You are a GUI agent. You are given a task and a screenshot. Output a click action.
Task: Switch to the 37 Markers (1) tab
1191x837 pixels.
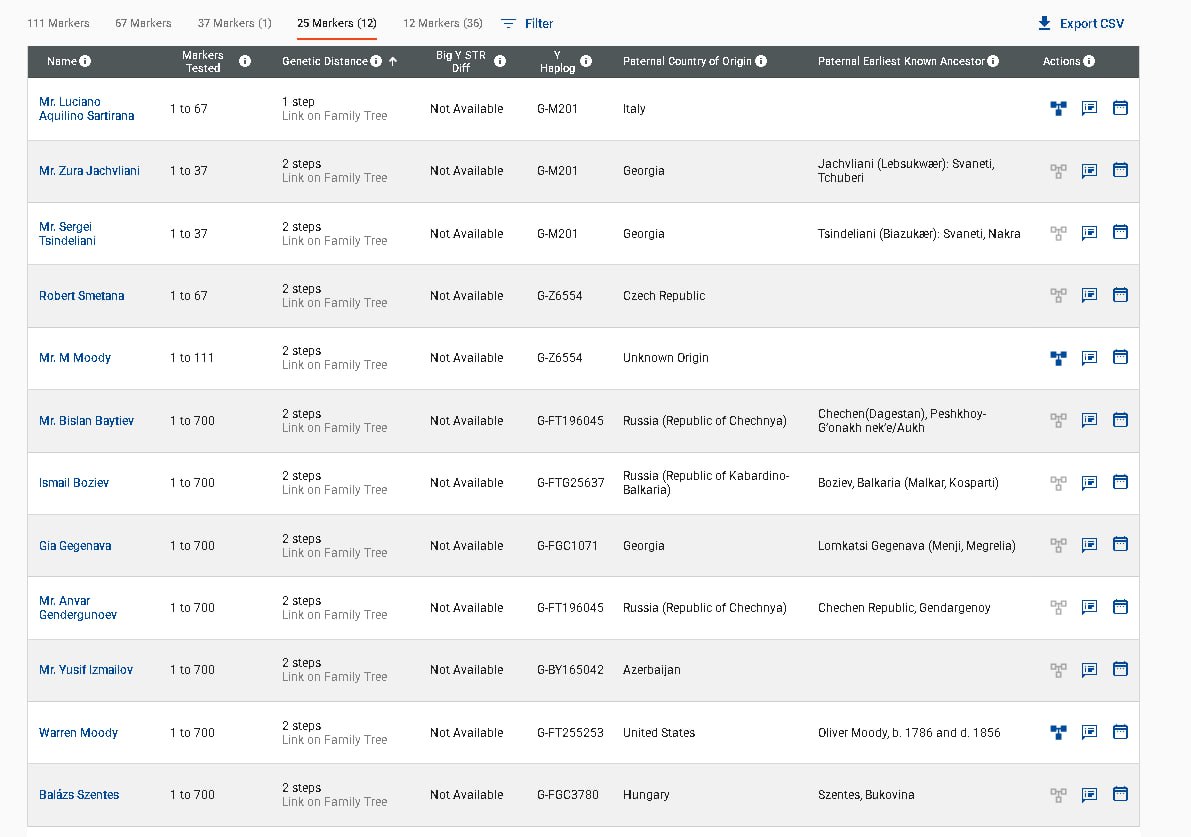(235, 23)
